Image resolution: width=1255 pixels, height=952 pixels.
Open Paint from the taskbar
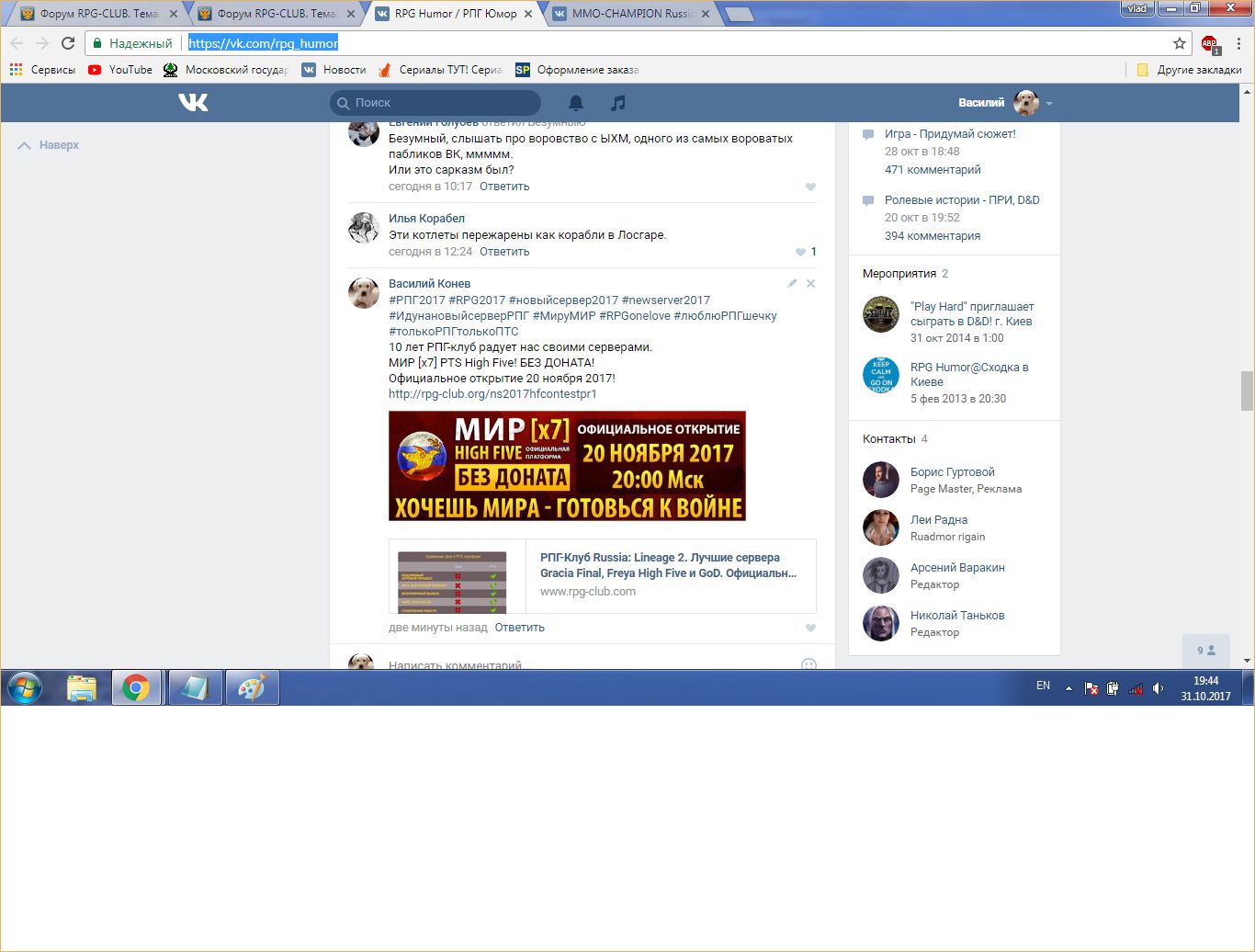pyautogui.click(x=252, y=687)
